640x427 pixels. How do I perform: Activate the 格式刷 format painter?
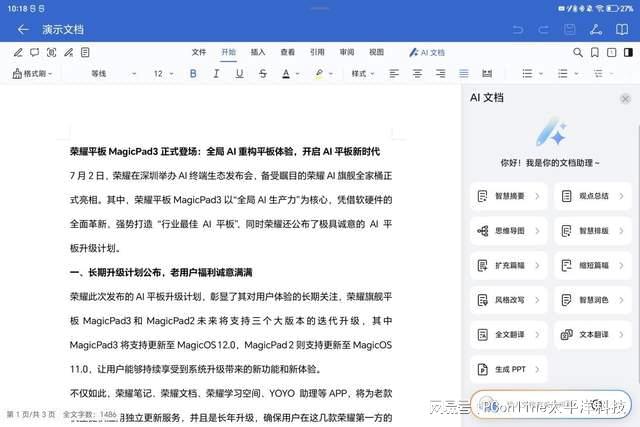pos(32,73)
